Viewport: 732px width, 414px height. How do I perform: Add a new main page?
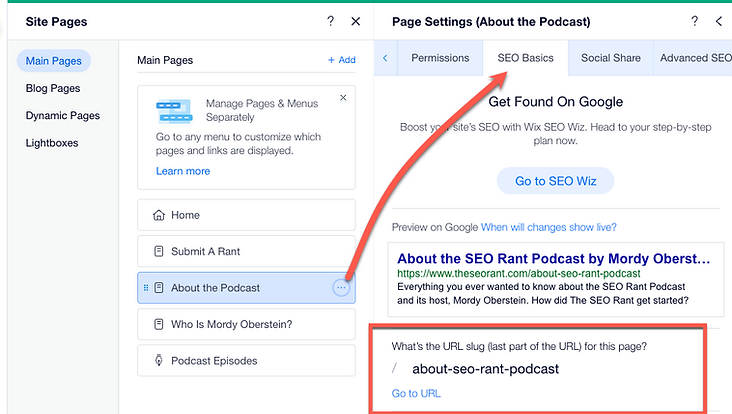[342, 60]
